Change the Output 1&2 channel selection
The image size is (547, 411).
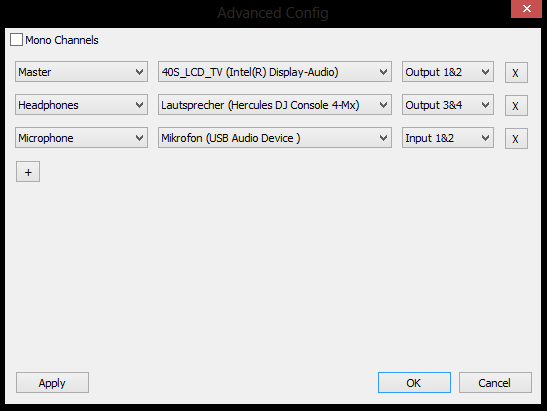click(448, 72)
